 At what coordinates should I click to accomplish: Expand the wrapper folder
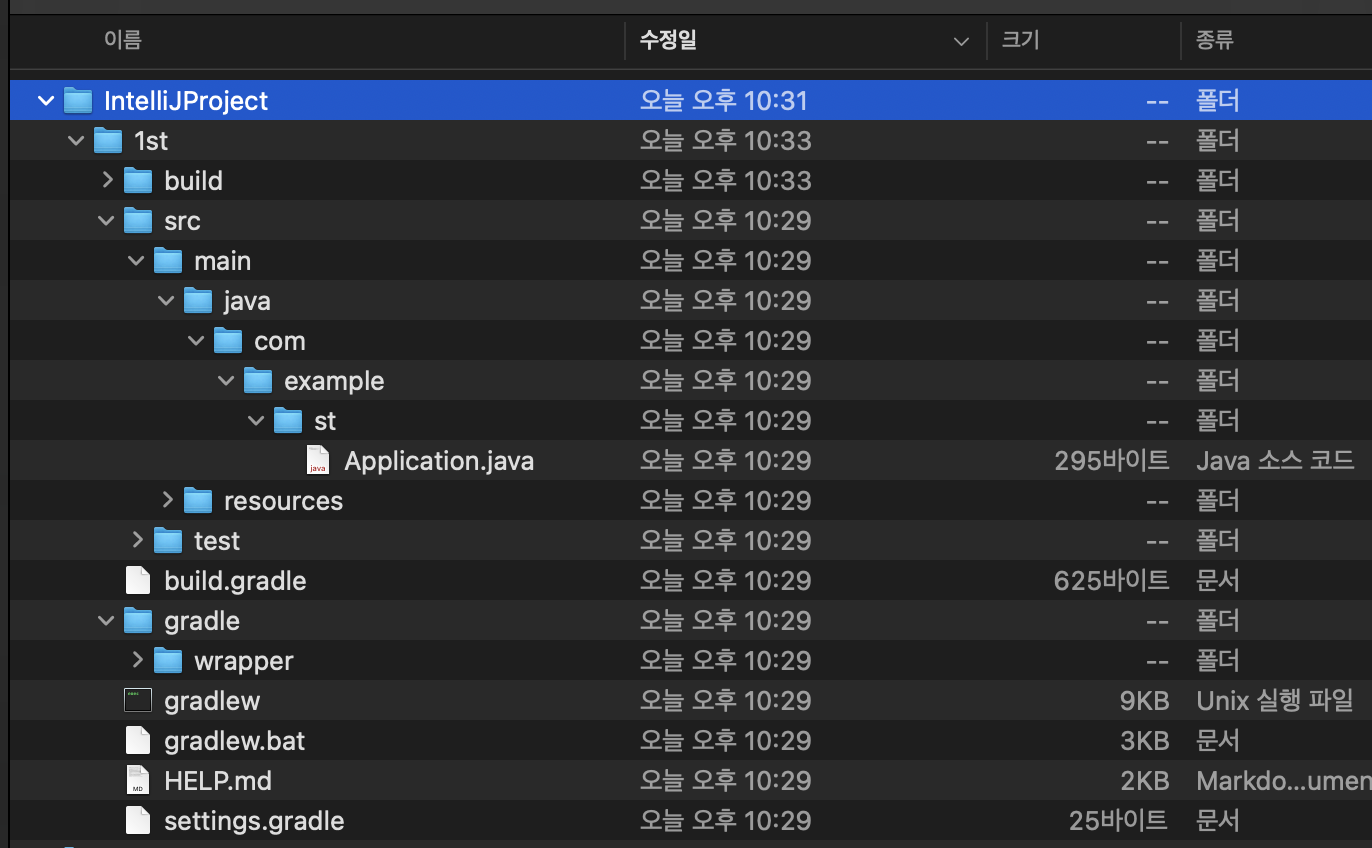pyautogui.click(x=137, y=661)
